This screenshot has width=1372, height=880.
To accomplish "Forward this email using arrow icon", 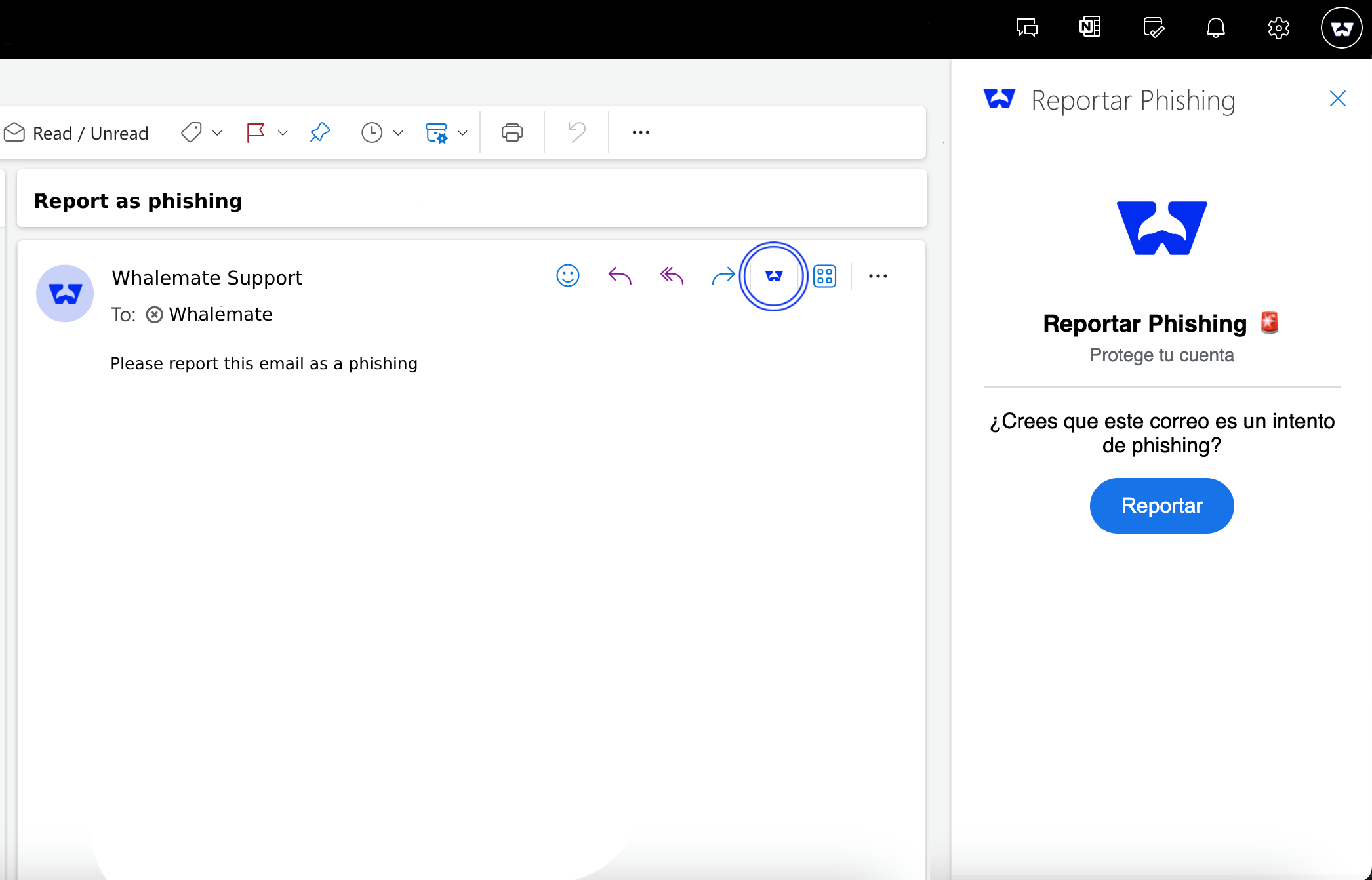I will click(x=723, y=276).
